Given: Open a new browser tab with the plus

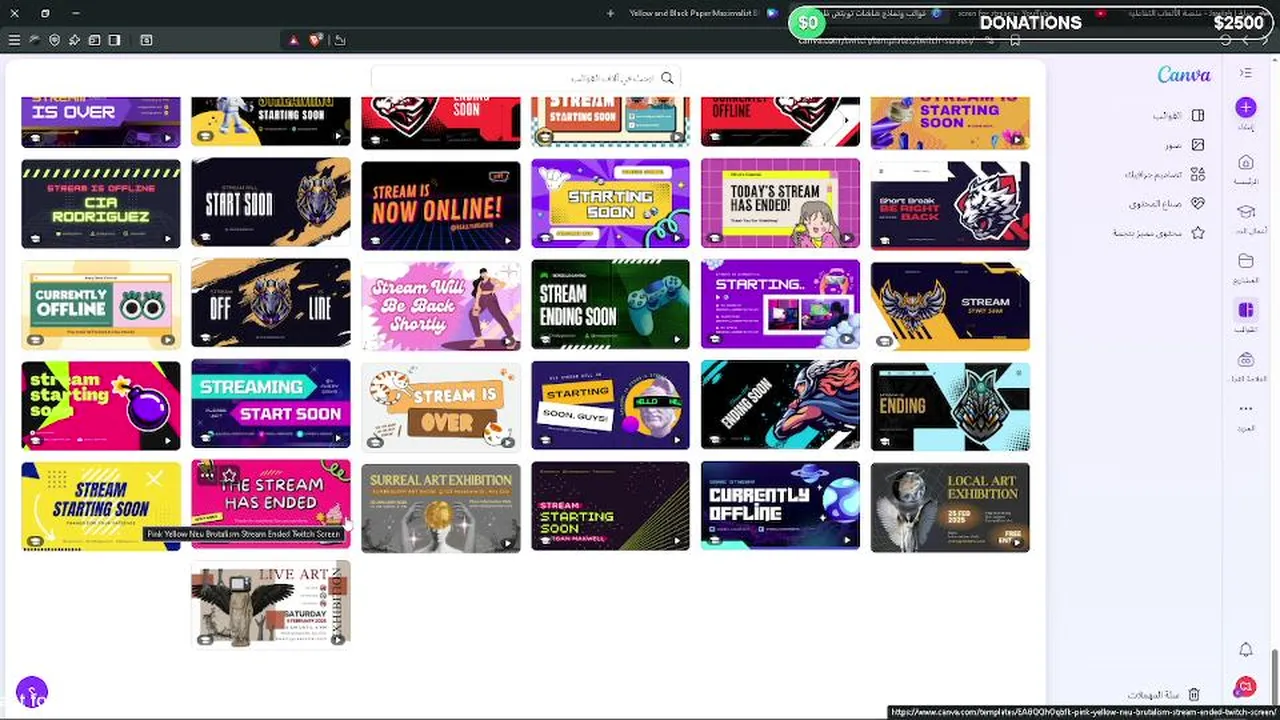Looking at the screenshot, I should click(610, 13).
